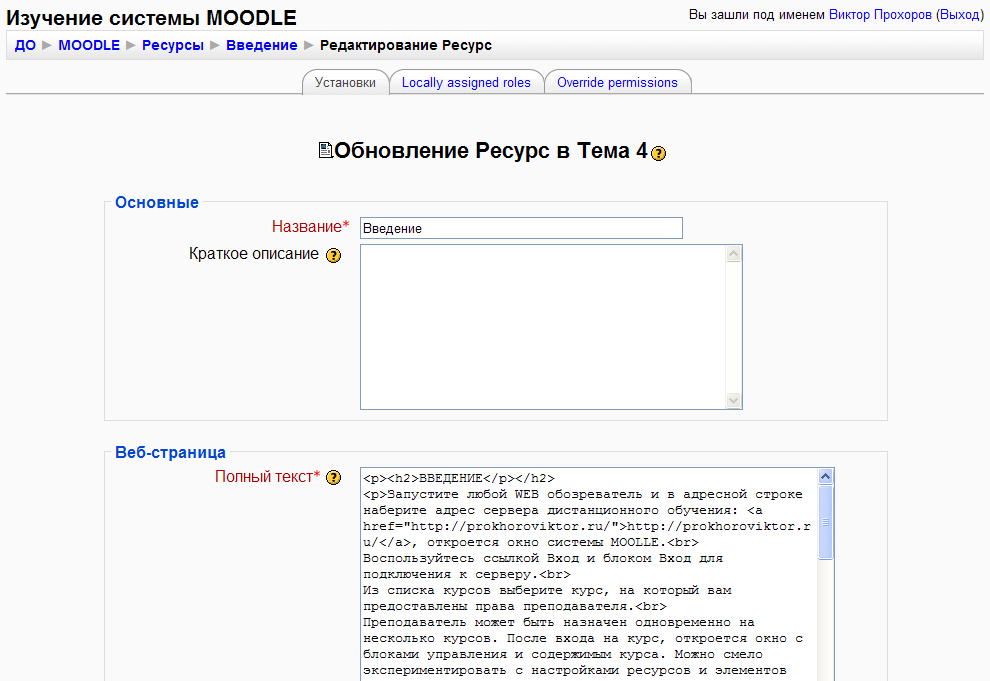
Task: Click the Основные section legend
Action: tap(157, 203)
